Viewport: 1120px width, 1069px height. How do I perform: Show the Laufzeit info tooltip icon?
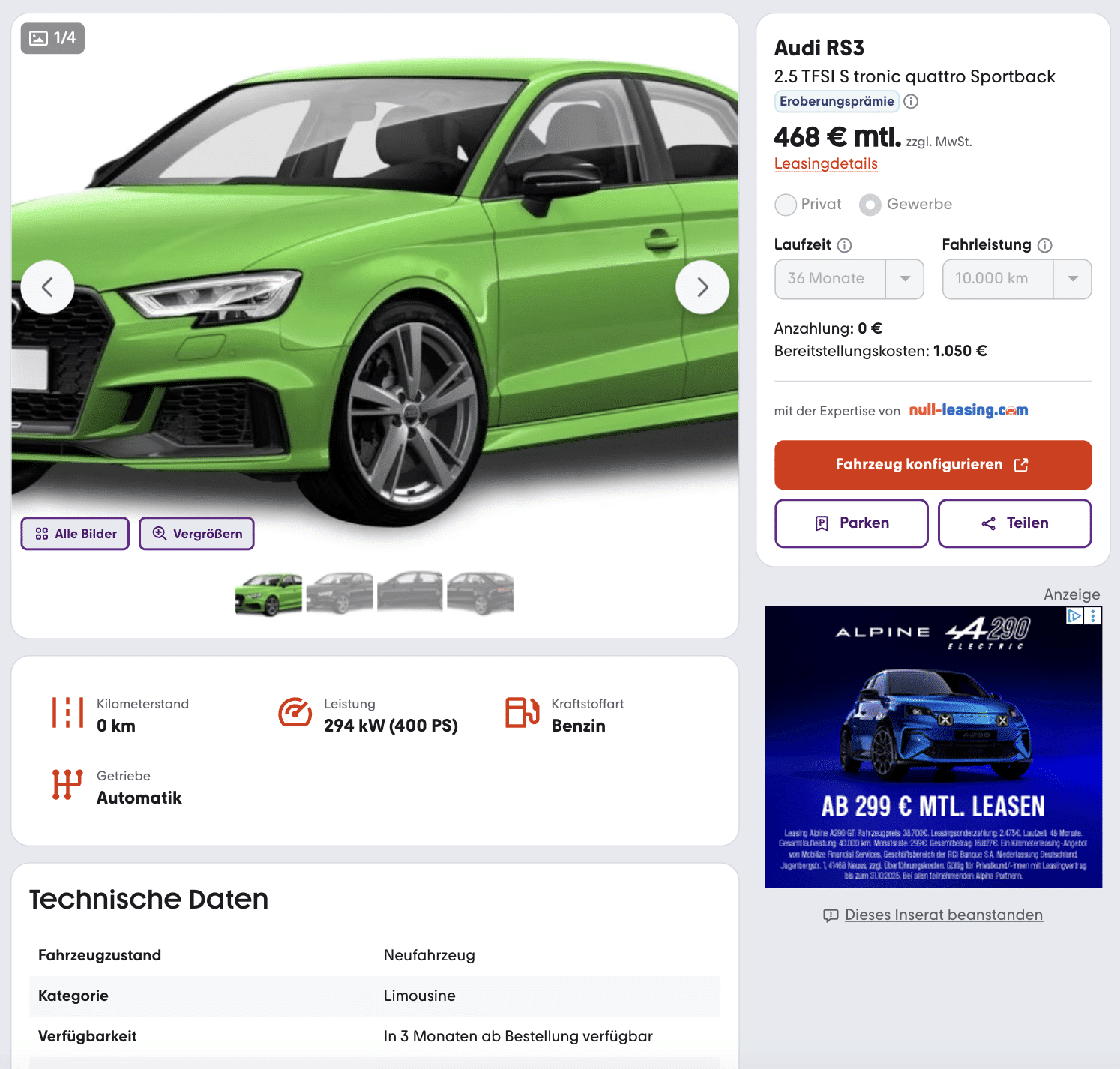[x=844, y=245]
